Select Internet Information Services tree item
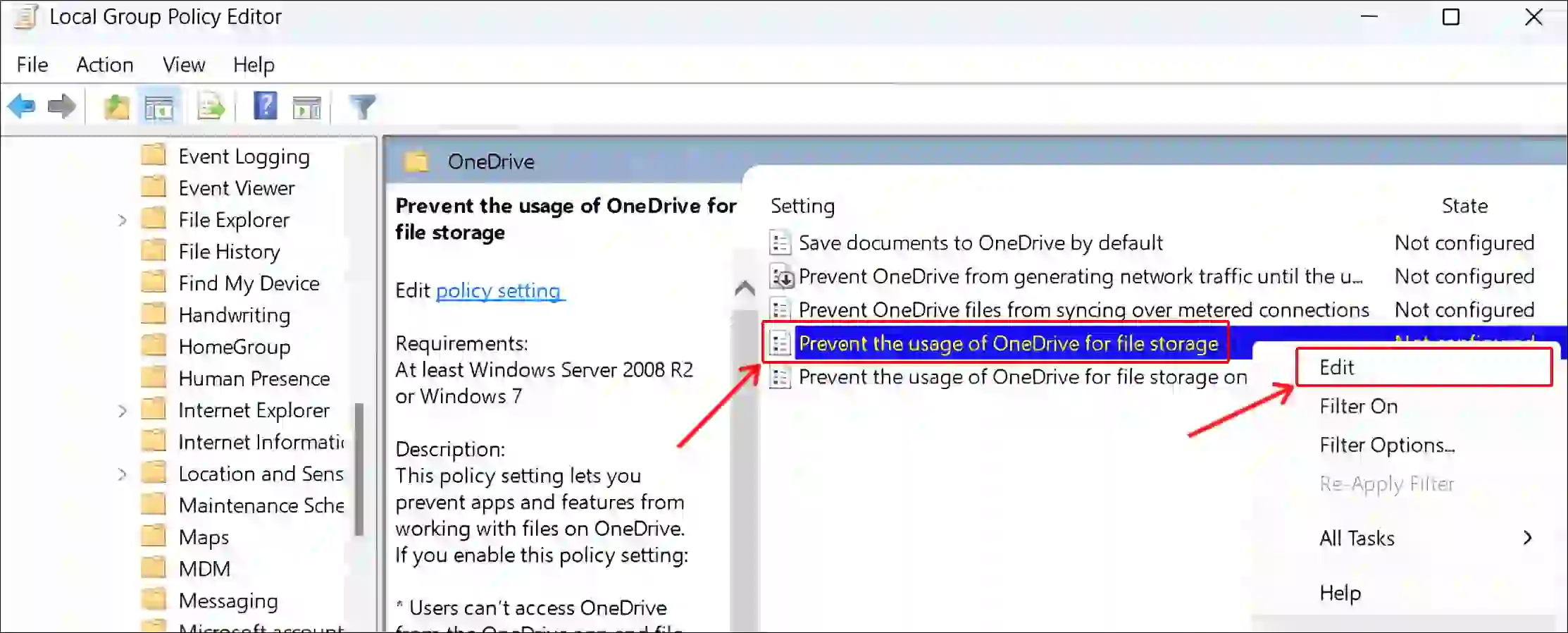The width and height of the screenshot is (1568, 633). (261, 442)
